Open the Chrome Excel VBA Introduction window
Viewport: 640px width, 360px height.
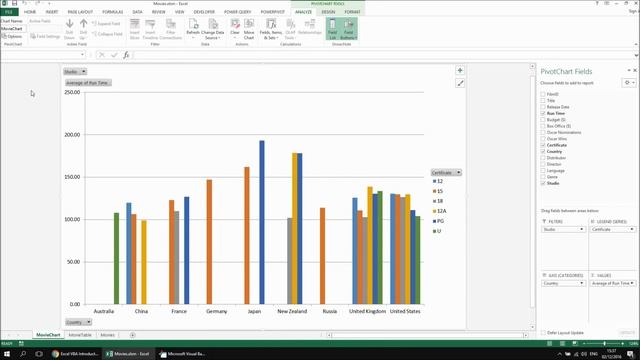(x=76, y=354)
